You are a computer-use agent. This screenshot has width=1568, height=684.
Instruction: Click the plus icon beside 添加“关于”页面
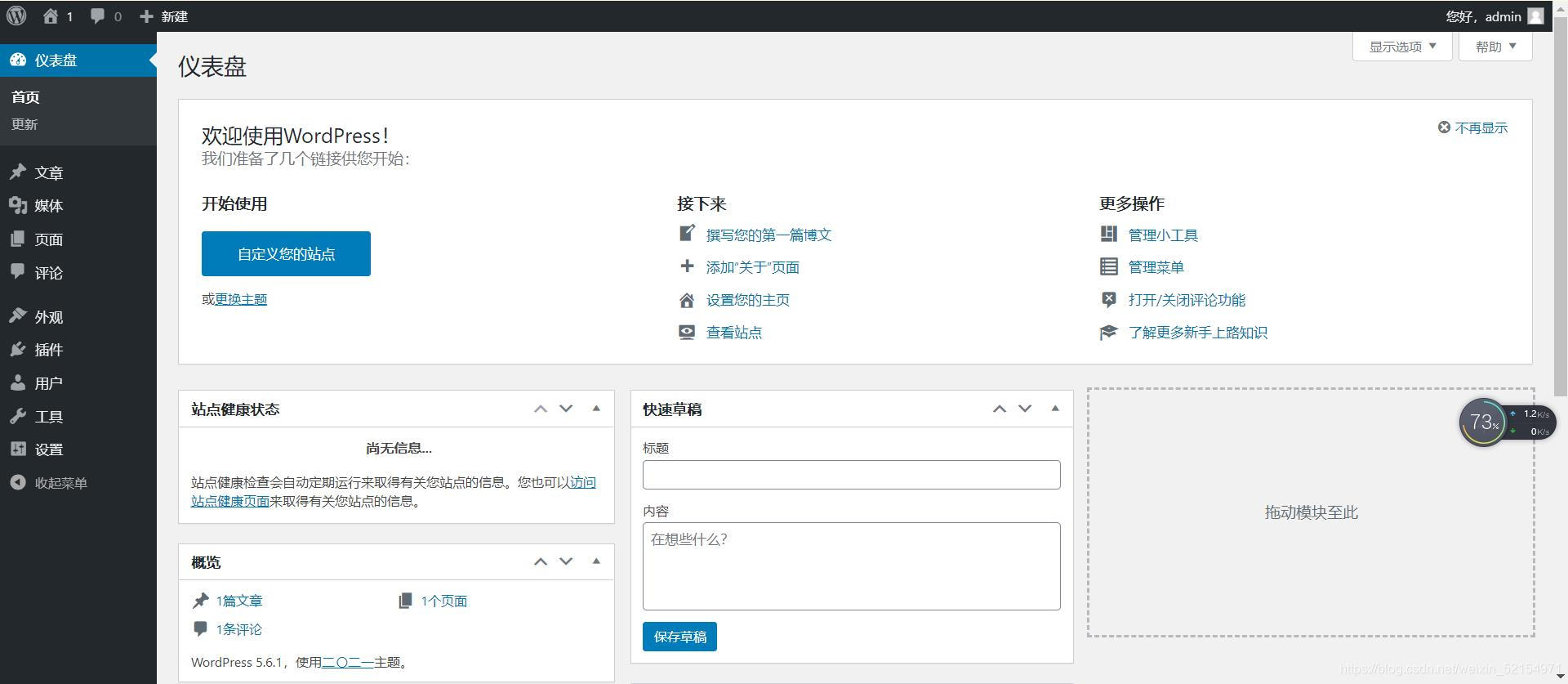click(687, 266)
